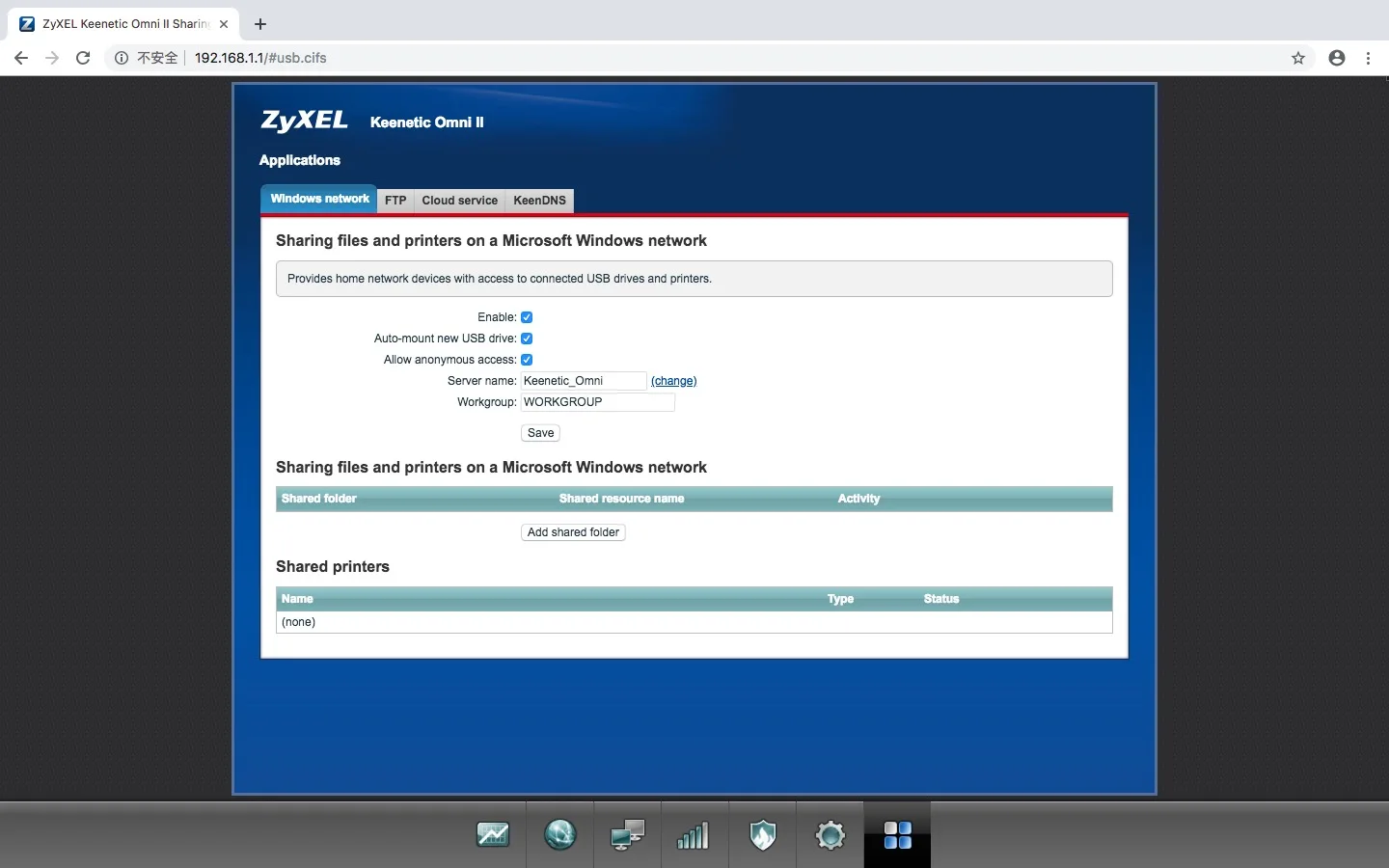Toggle Allow anonymous access checkbox
Viewport: 1389px width, 868px height.
click(527, 360)
